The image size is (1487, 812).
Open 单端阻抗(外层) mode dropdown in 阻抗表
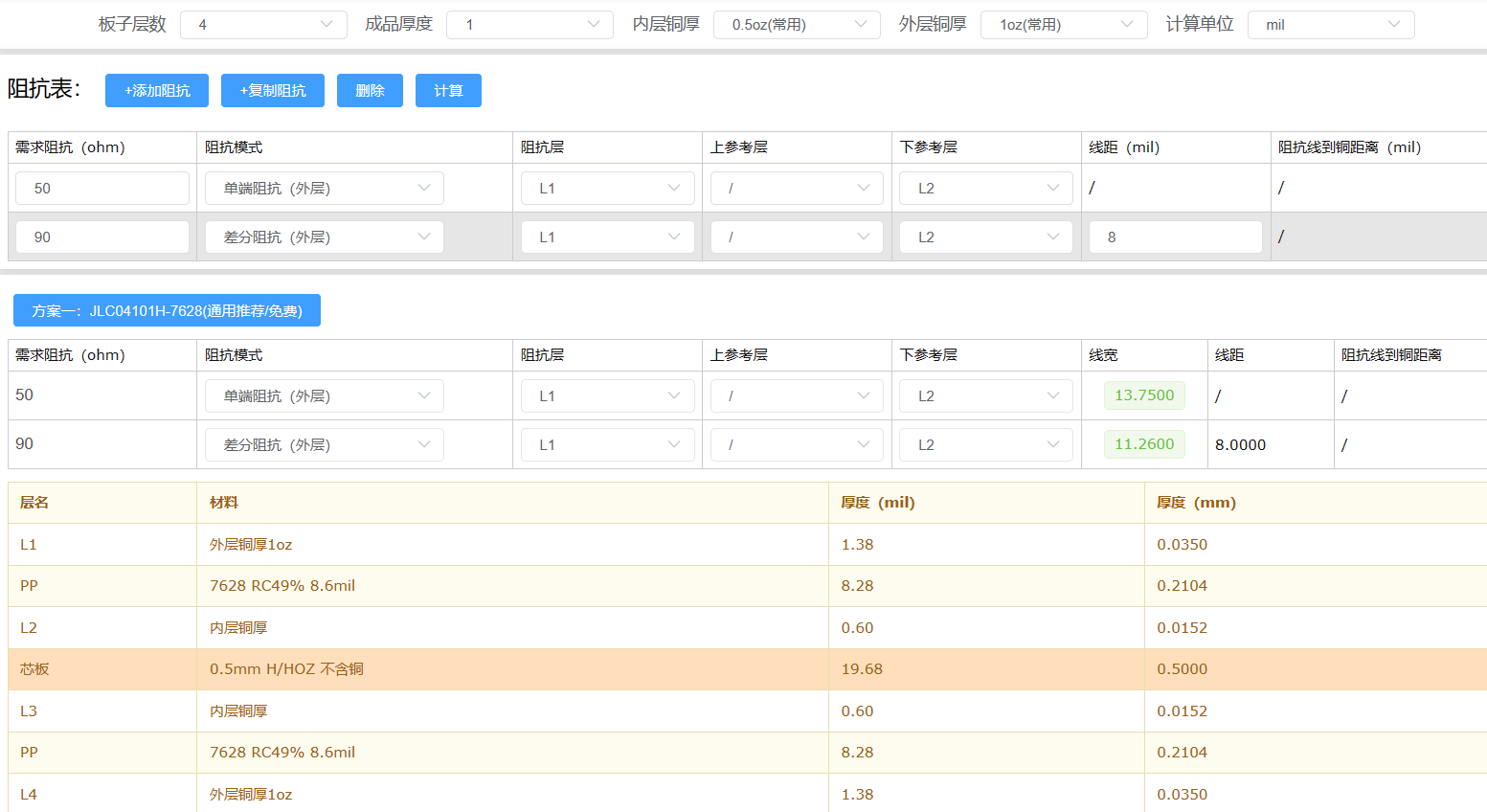325,188
